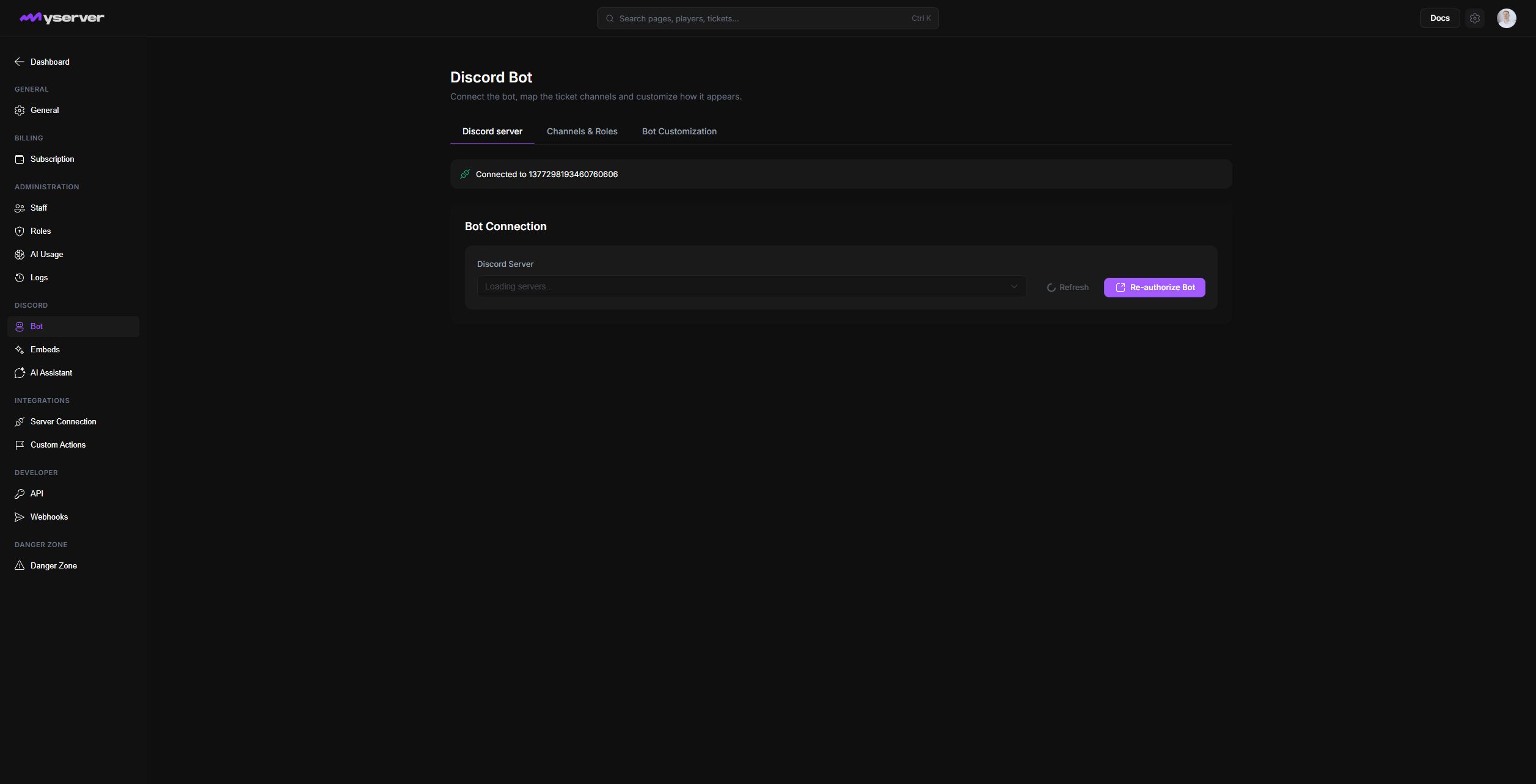
Task: Focus the search pages, players, tickets field
Action: [767, 18]
